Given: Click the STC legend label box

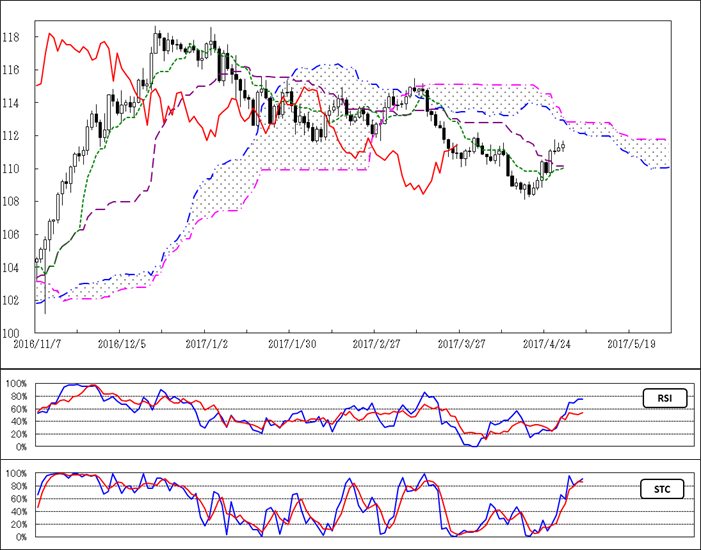Looking at the screenshot, I should pos(661,489).
